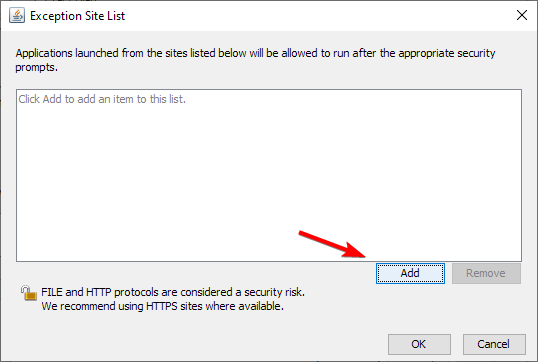Click the 'Click Add to add an item' placeholder
This screenshot has height=362, width=538.
click(x=102, y=99)
